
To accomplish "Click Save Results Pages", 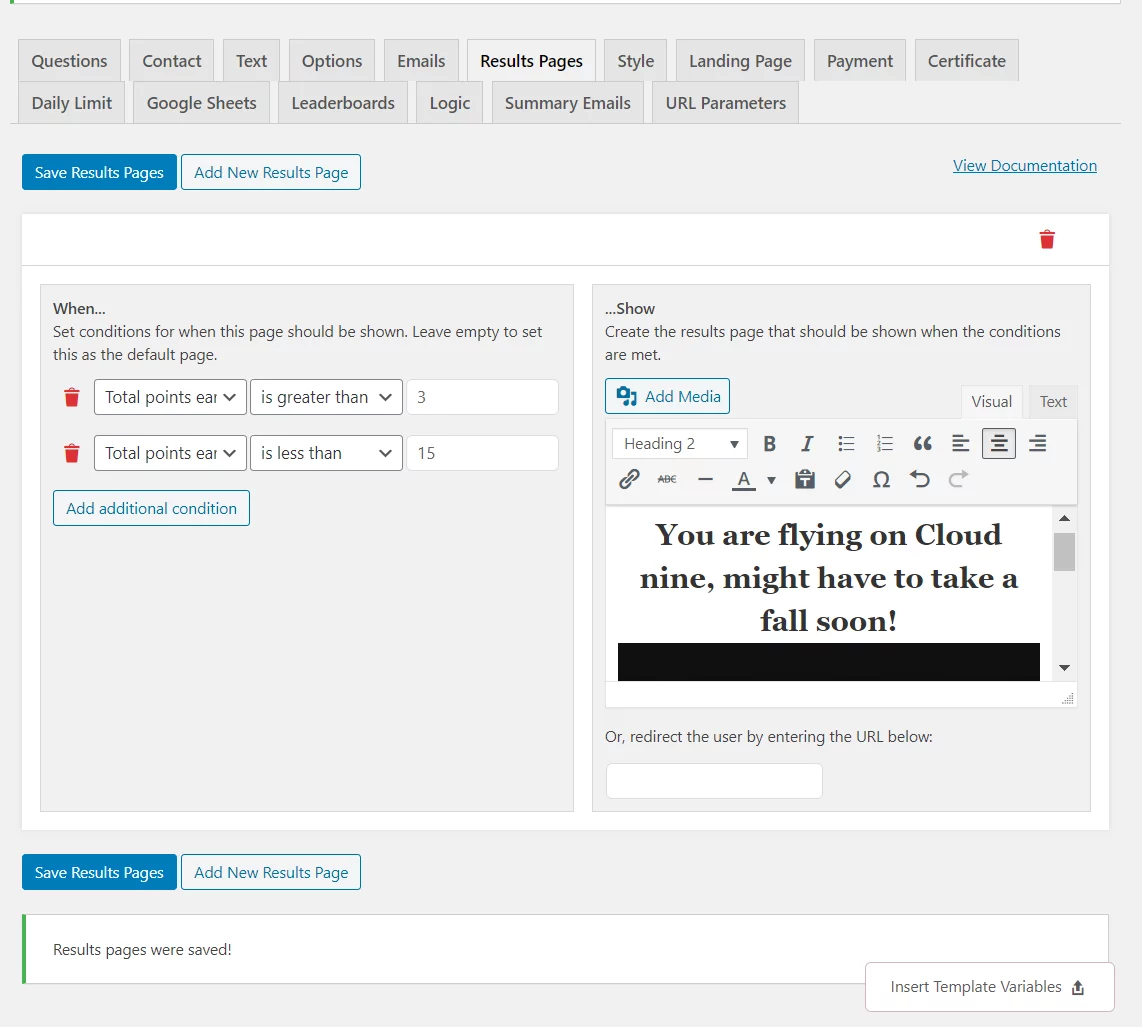I will (98, 172).
